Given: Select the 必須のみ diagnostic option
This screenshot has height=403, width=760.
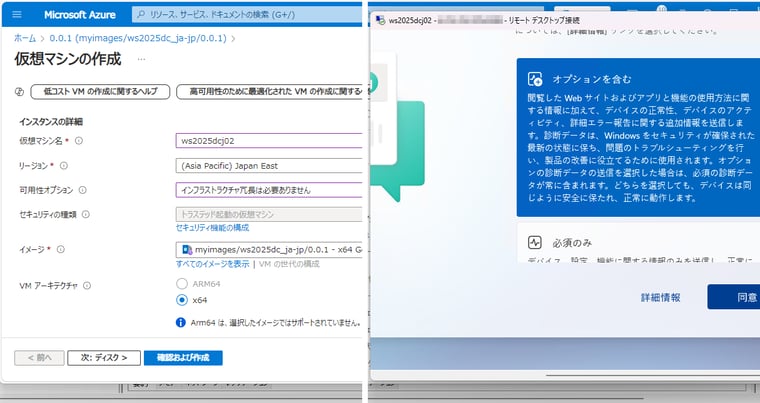Looking at the screenshot, I should 638,243.
